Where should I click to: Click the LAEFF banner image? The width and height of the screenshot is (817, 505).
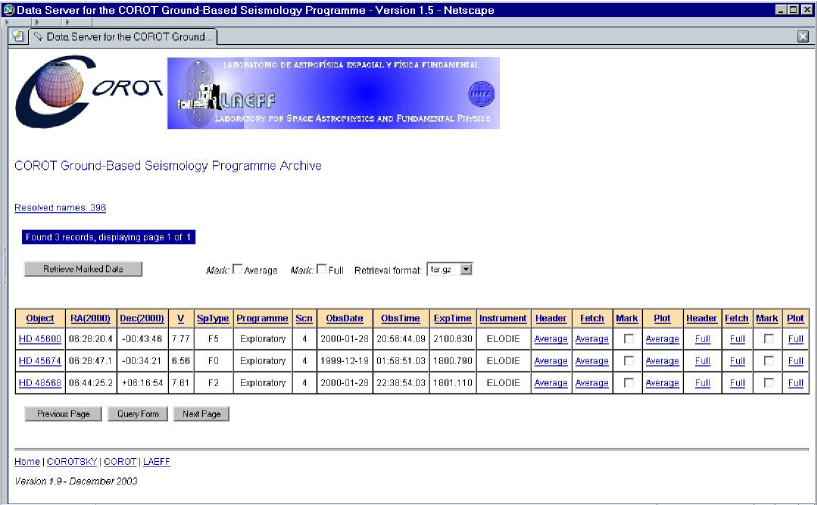click(x=333, y=93)
